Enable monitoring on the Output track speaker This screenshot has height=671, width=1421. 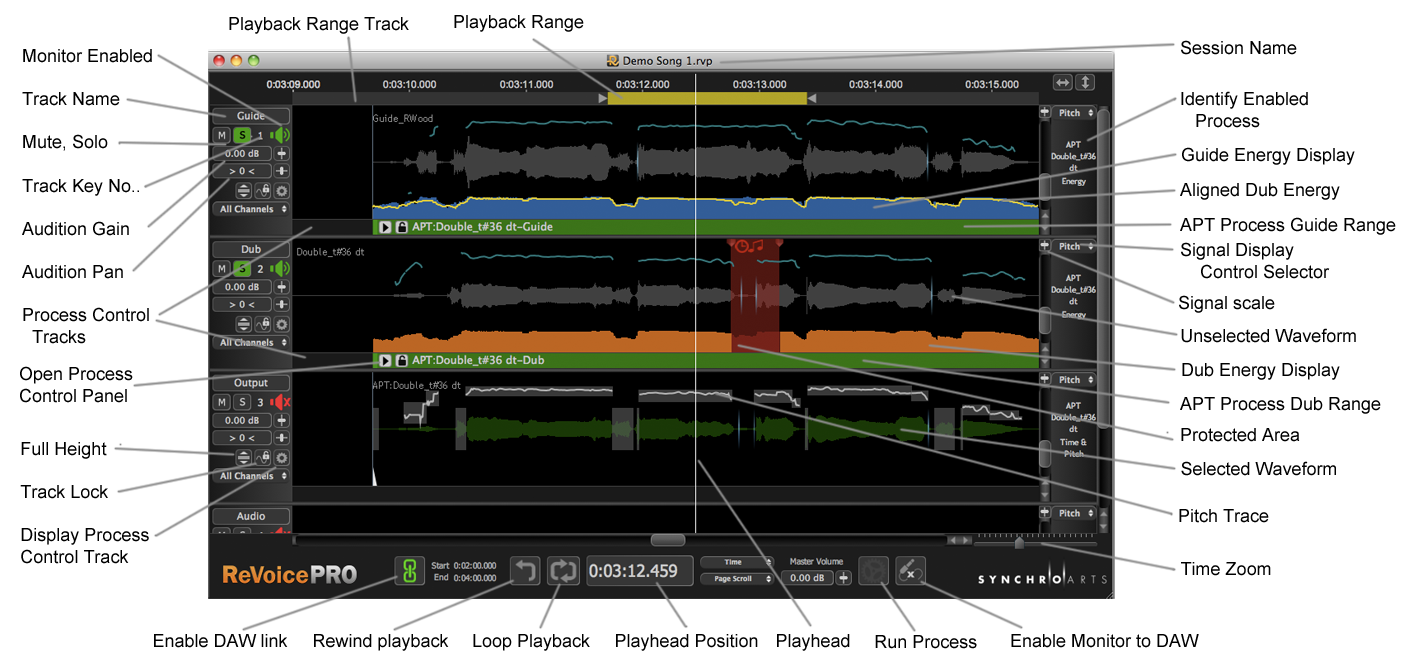[x=280, y=402]
